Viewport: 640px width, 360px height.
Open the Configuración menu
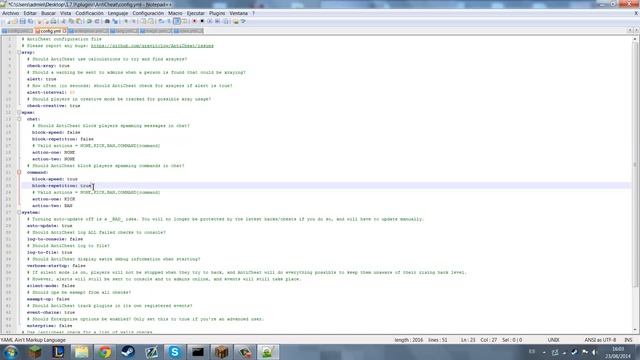click(148, 13)
